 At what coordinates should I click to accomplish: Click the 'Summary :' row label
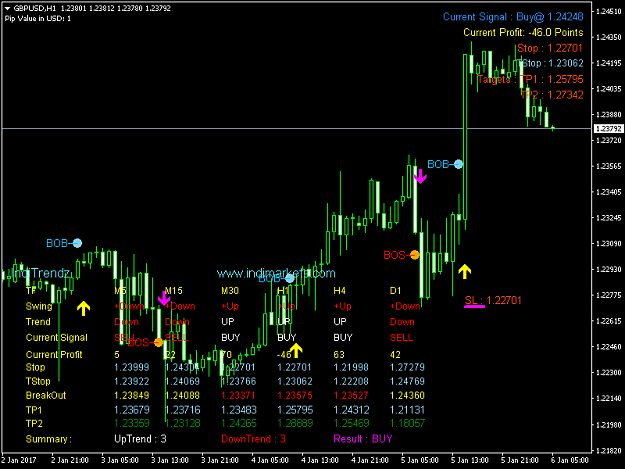coord(49,439)
